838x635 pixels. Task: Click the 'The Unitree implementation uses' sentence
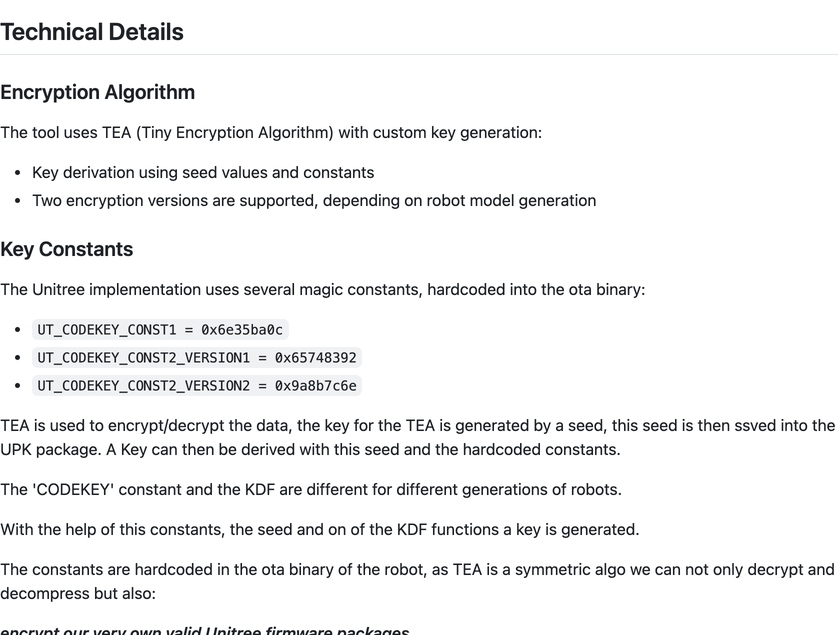click(323, 290)
